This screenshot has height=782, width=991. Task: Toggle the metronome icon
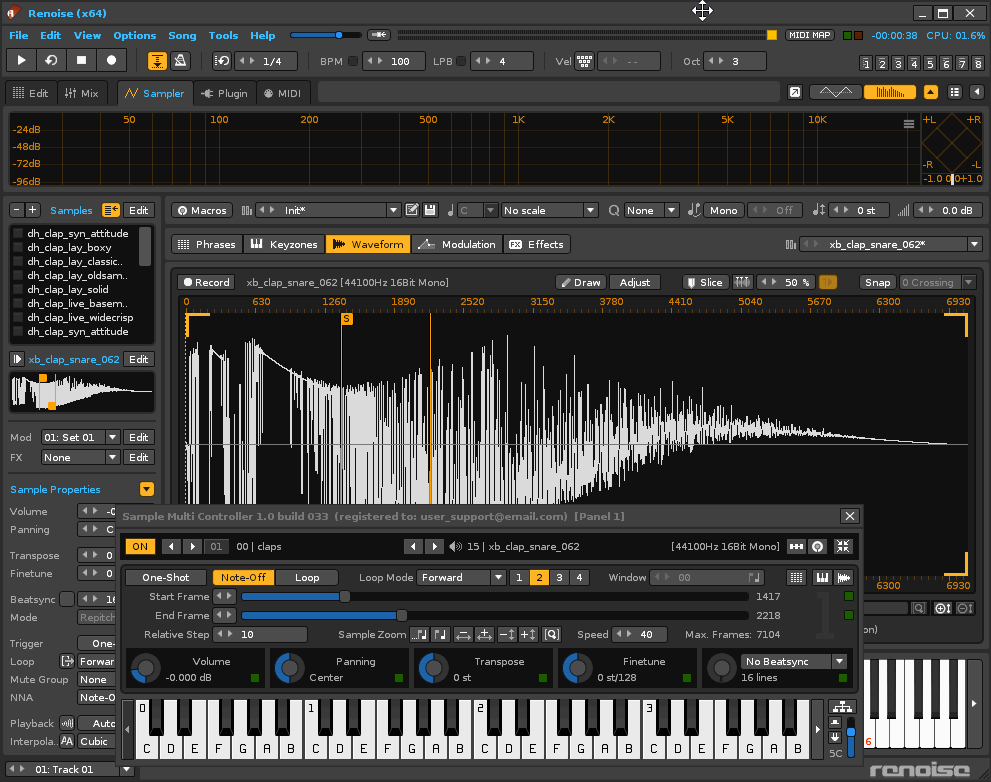[179, 61]
